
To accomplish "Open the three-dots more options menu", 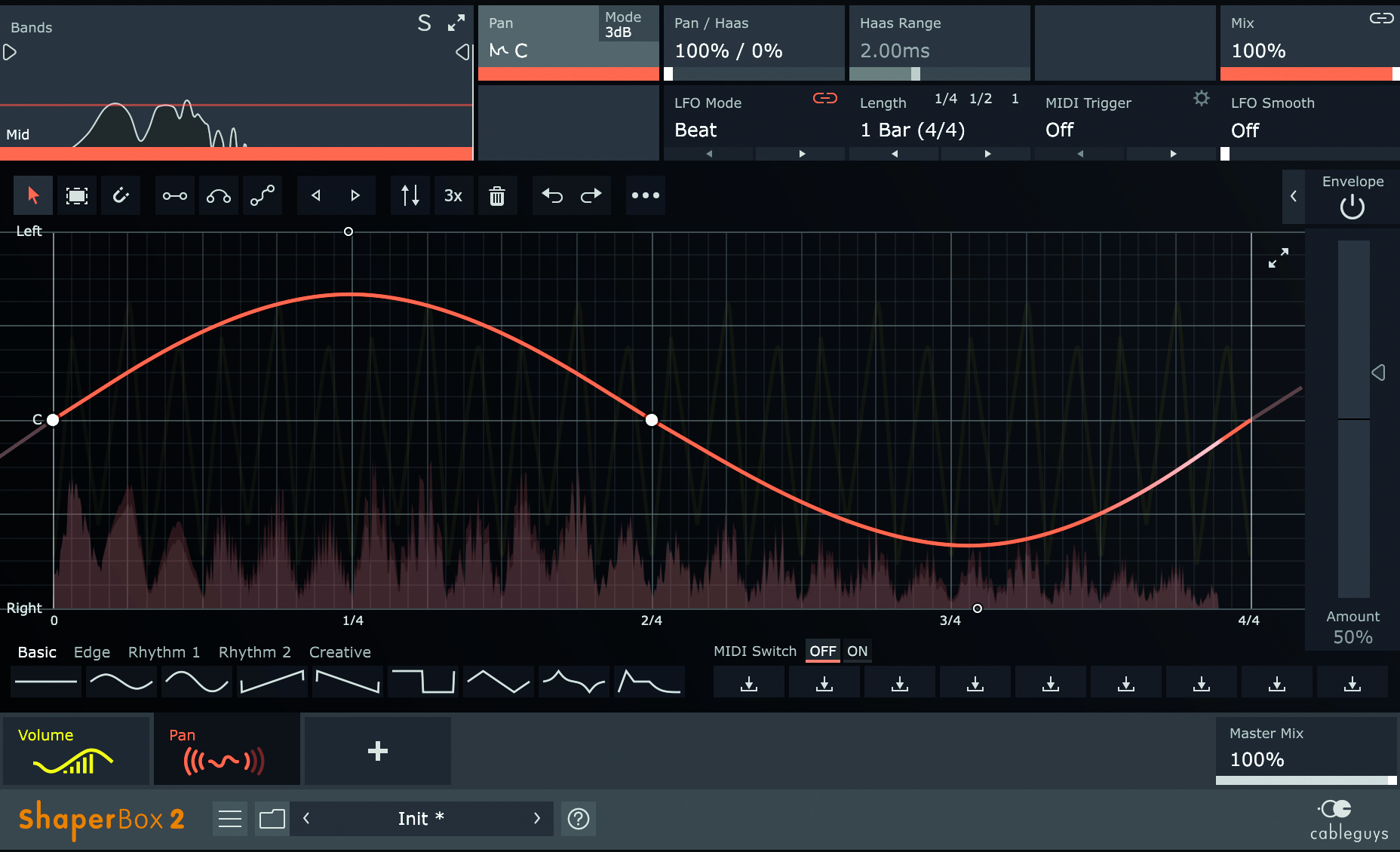I will point(646,196).
